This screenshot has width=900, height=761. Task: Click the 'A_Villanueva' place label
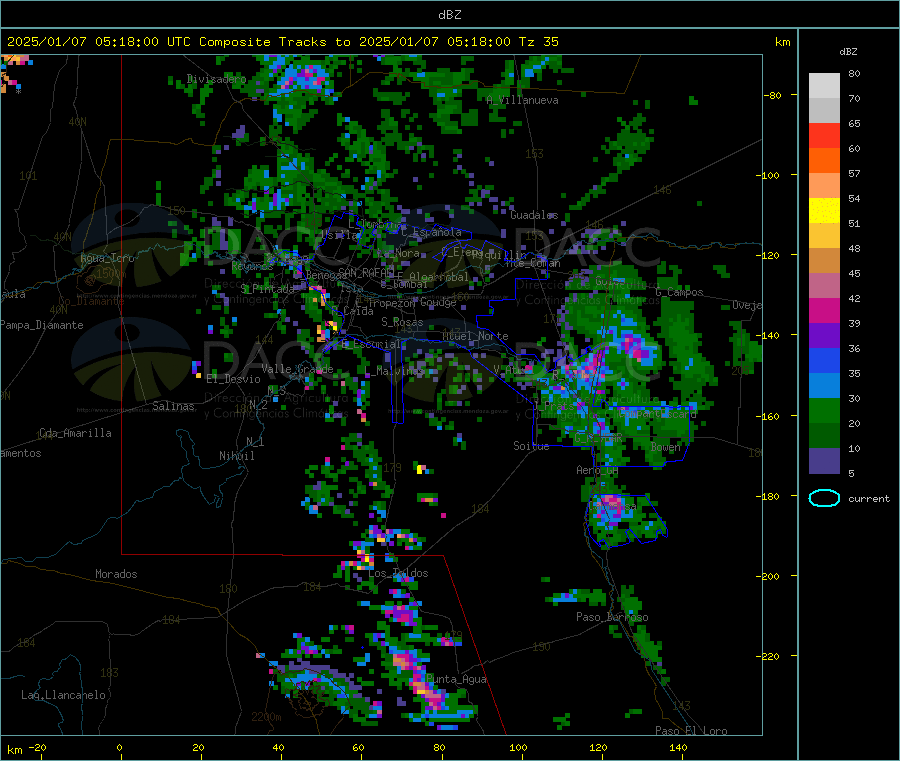[522, 100]
